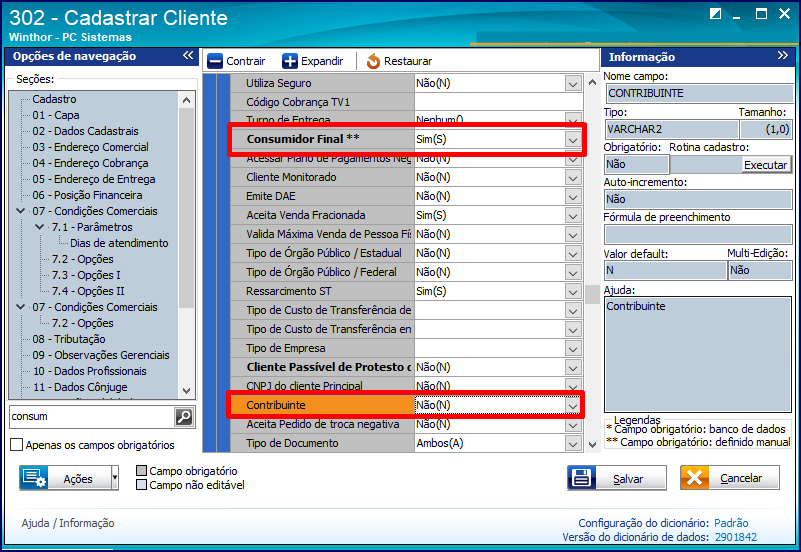Select 09 - Observações Gerenciais section
The height and width of the screenshot is (552, 801).
pos(101,355)
